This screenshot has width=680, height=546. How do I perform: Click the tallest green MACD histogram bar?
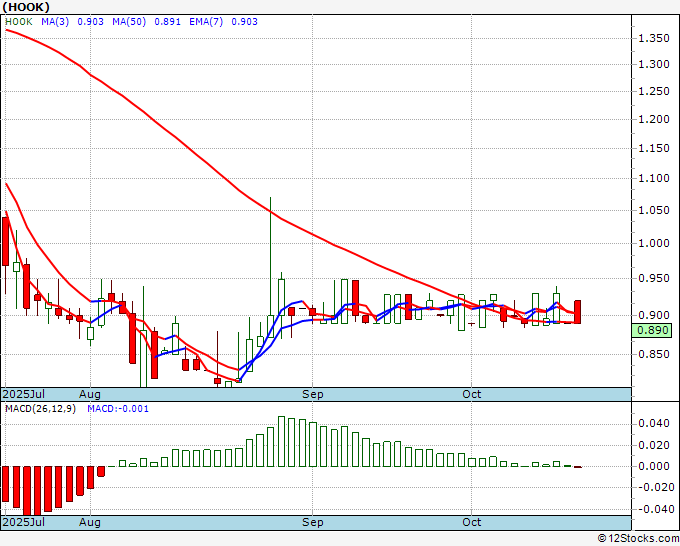282,441
